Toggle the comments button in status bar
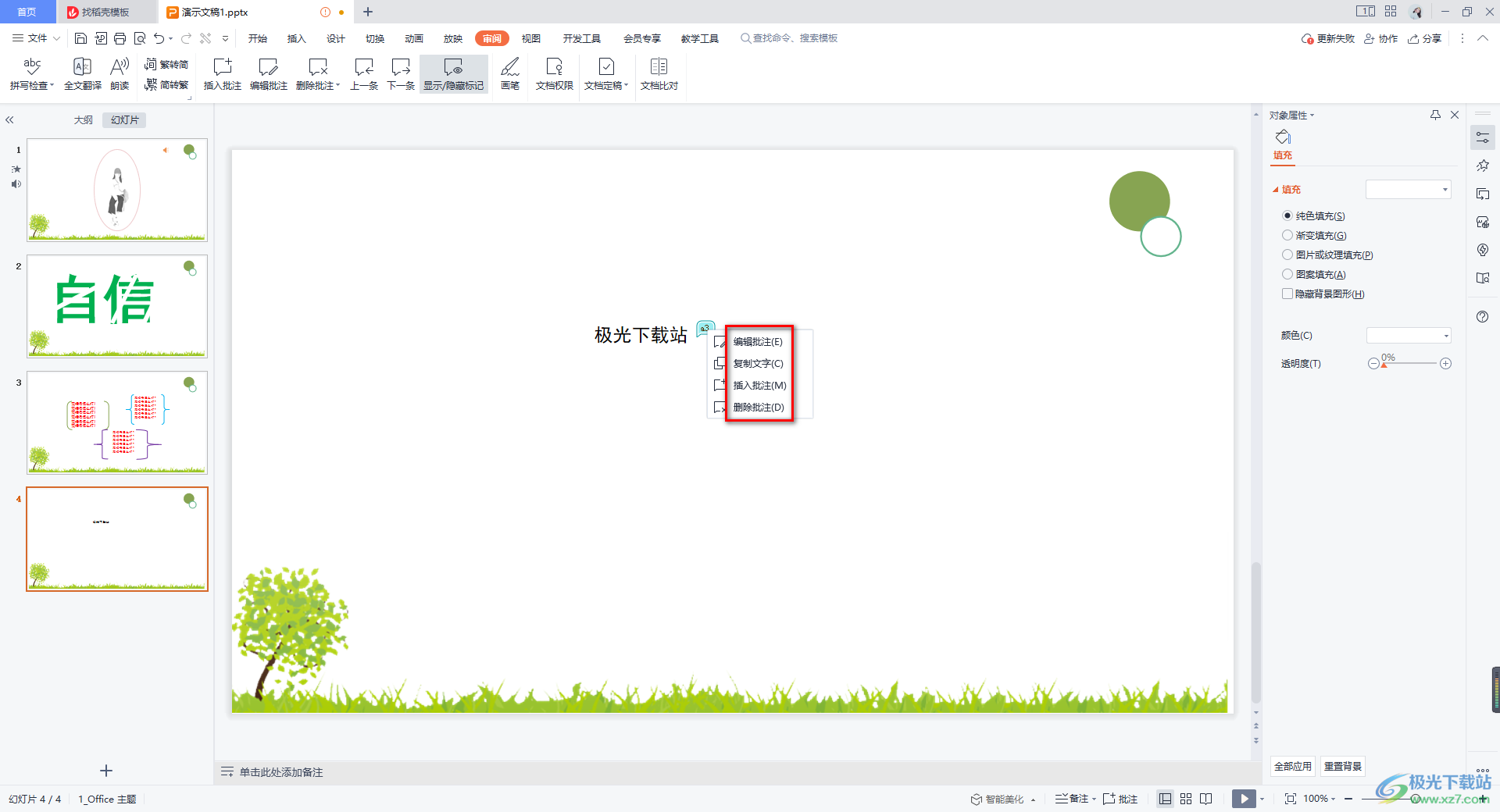 pos(1120,799)
